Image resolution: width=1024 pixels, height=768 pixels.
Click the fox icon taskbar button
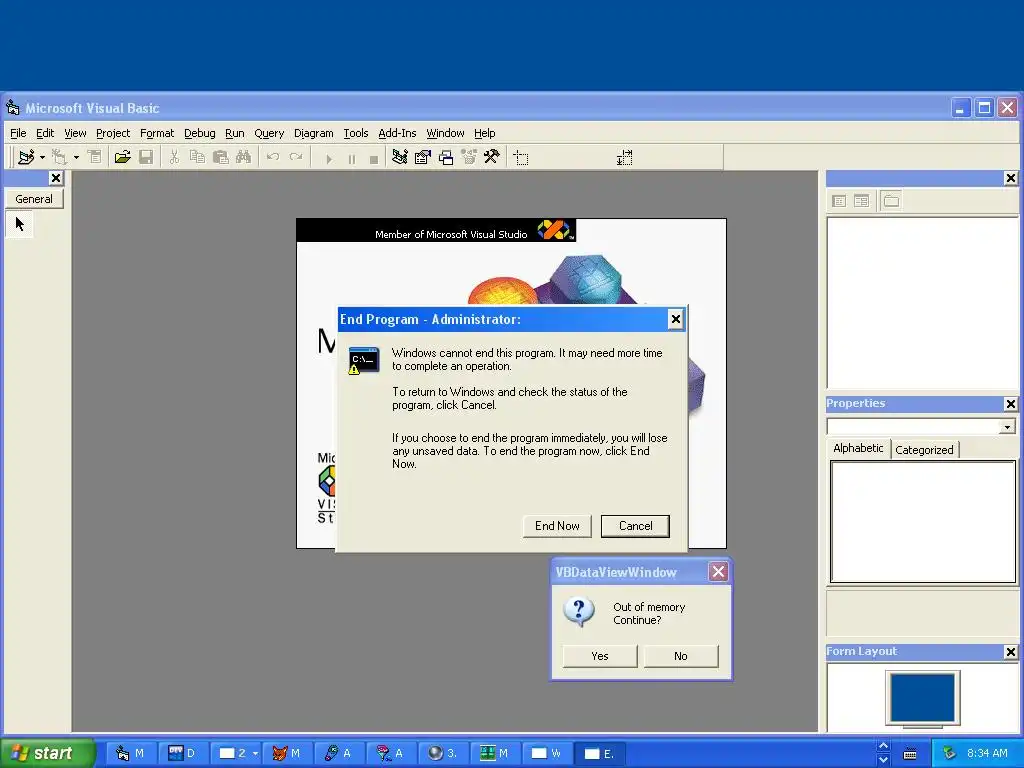pos(286,754)
